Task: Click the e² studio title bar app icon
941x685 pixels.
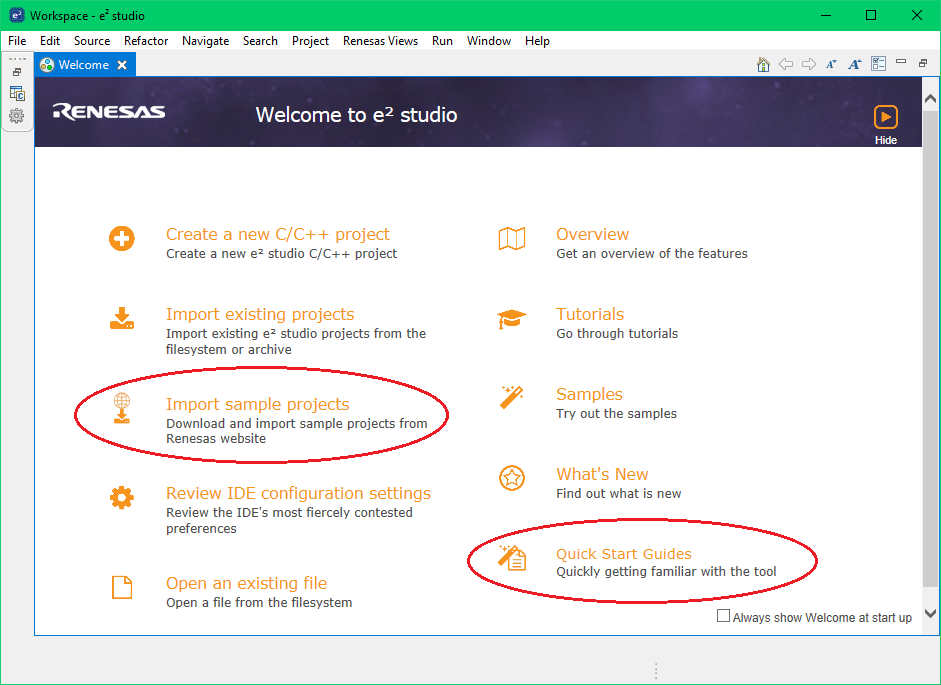Action: click(17, 15)
